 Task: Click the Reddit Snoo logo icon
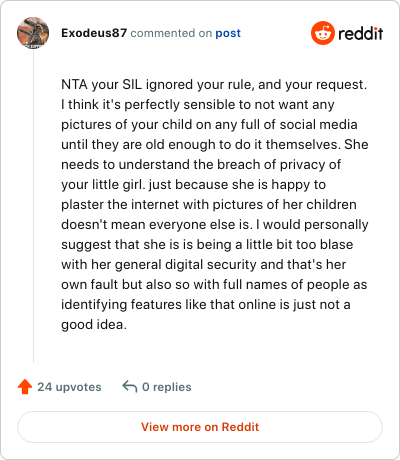coord(323,33)
